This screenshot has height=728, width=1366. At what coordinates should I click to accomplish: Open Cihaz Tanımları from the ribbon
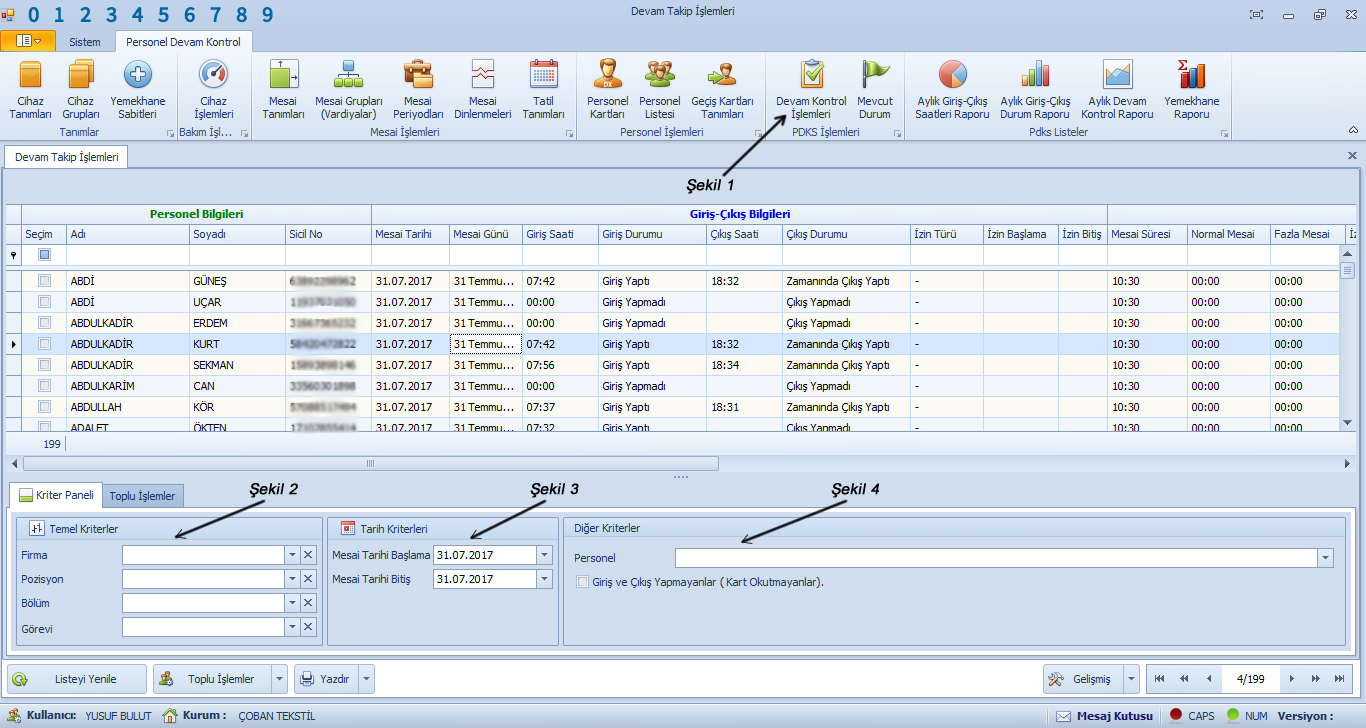coord(30,89)
